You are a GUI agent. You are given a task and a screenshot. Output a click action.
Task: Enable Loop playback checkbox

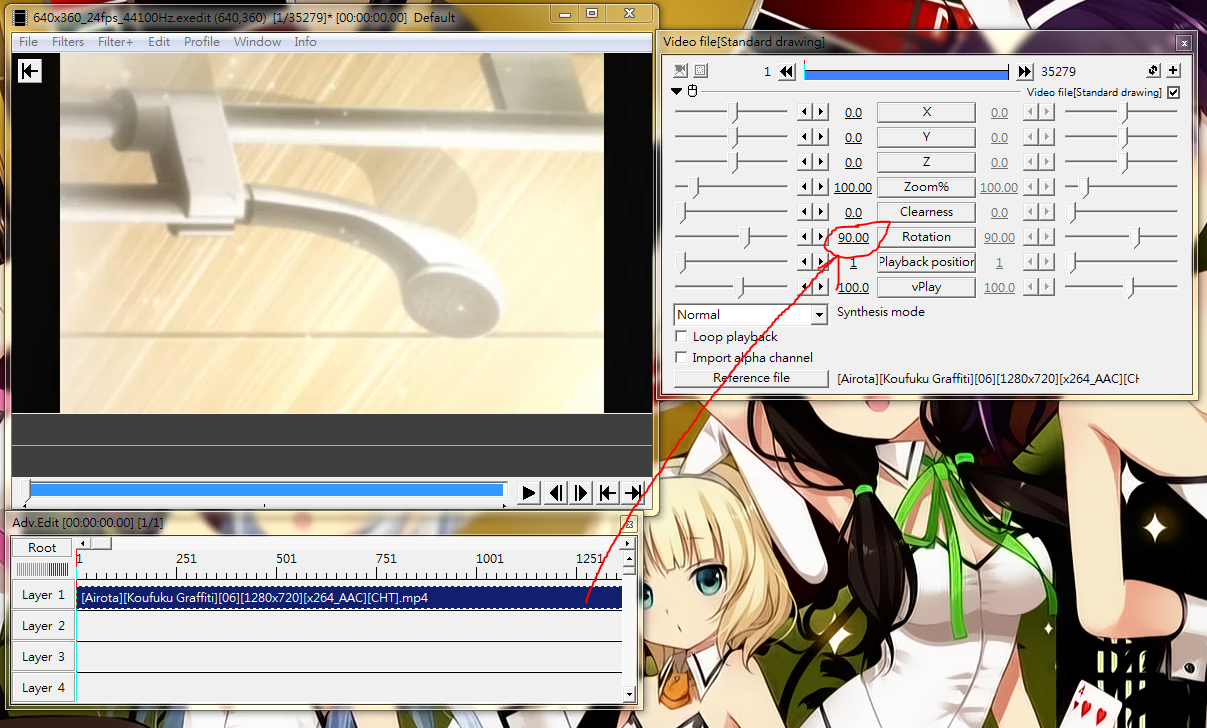click(x=682, y=337)
